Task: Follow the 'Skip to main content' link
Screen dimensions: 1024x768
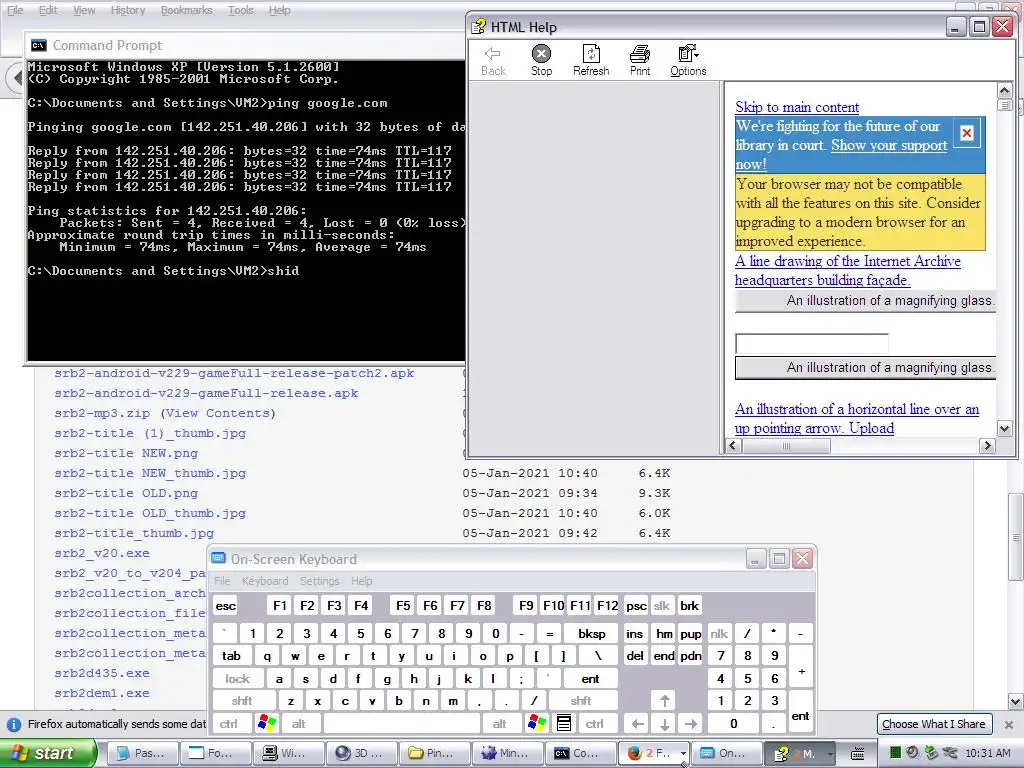Action: 797,107
